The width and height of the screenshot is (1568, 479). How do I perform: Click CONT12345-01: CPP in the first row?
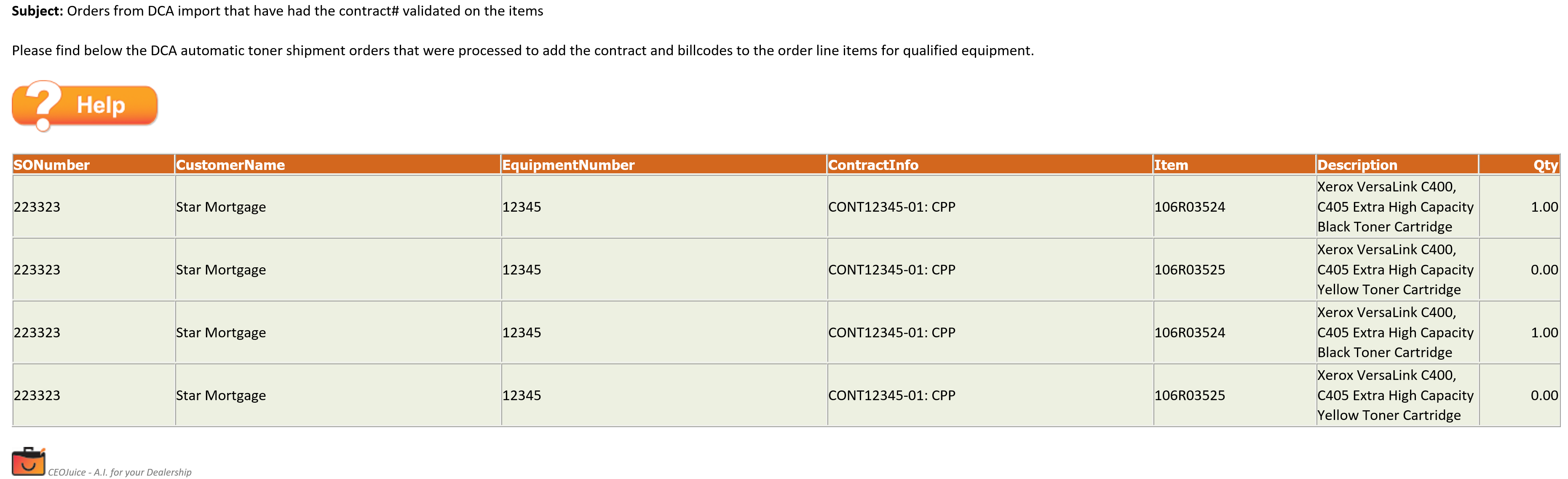(892, 207)
